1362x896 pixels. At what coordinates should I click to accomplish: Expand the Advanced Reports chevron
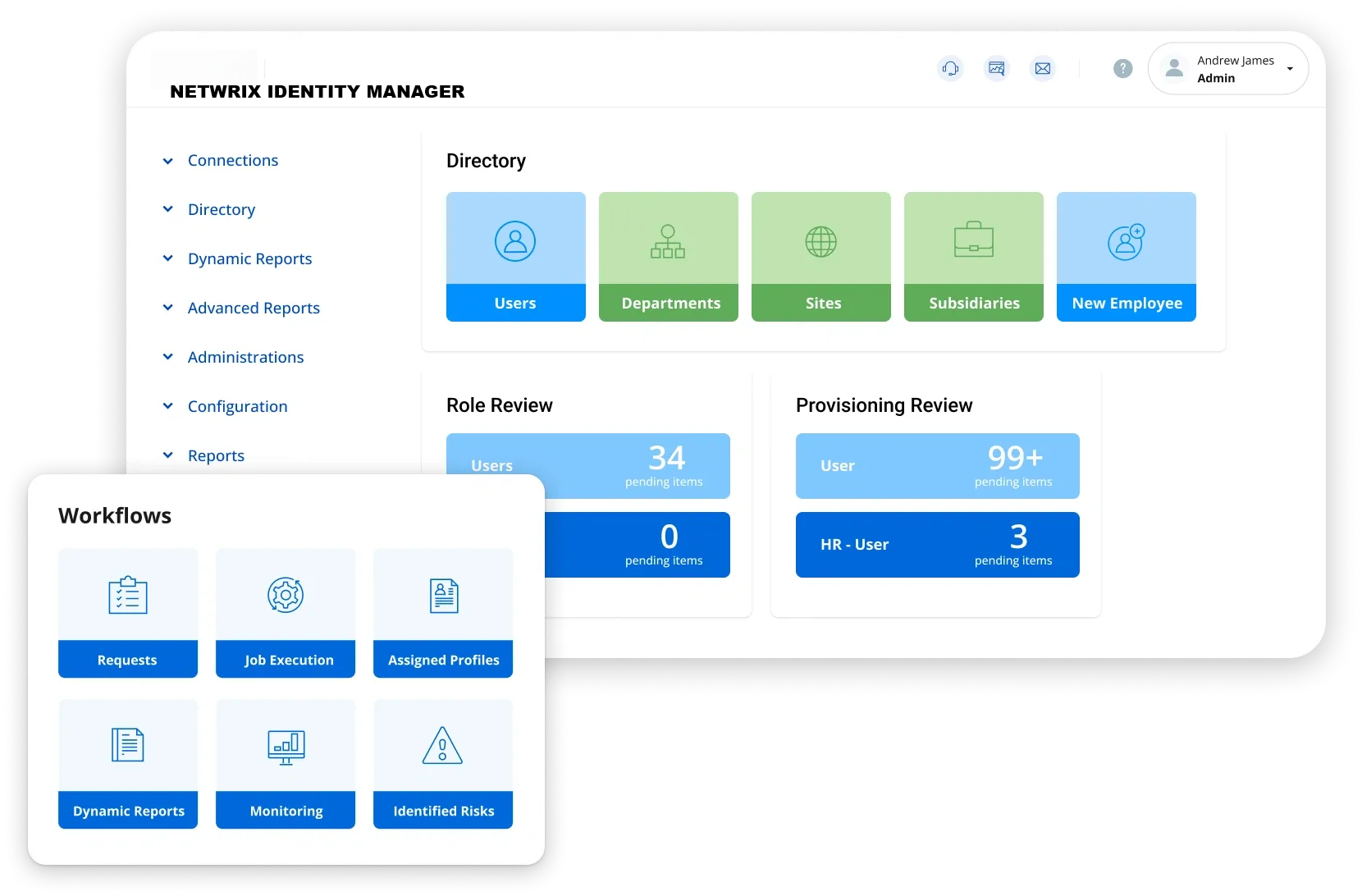[168, 308]
